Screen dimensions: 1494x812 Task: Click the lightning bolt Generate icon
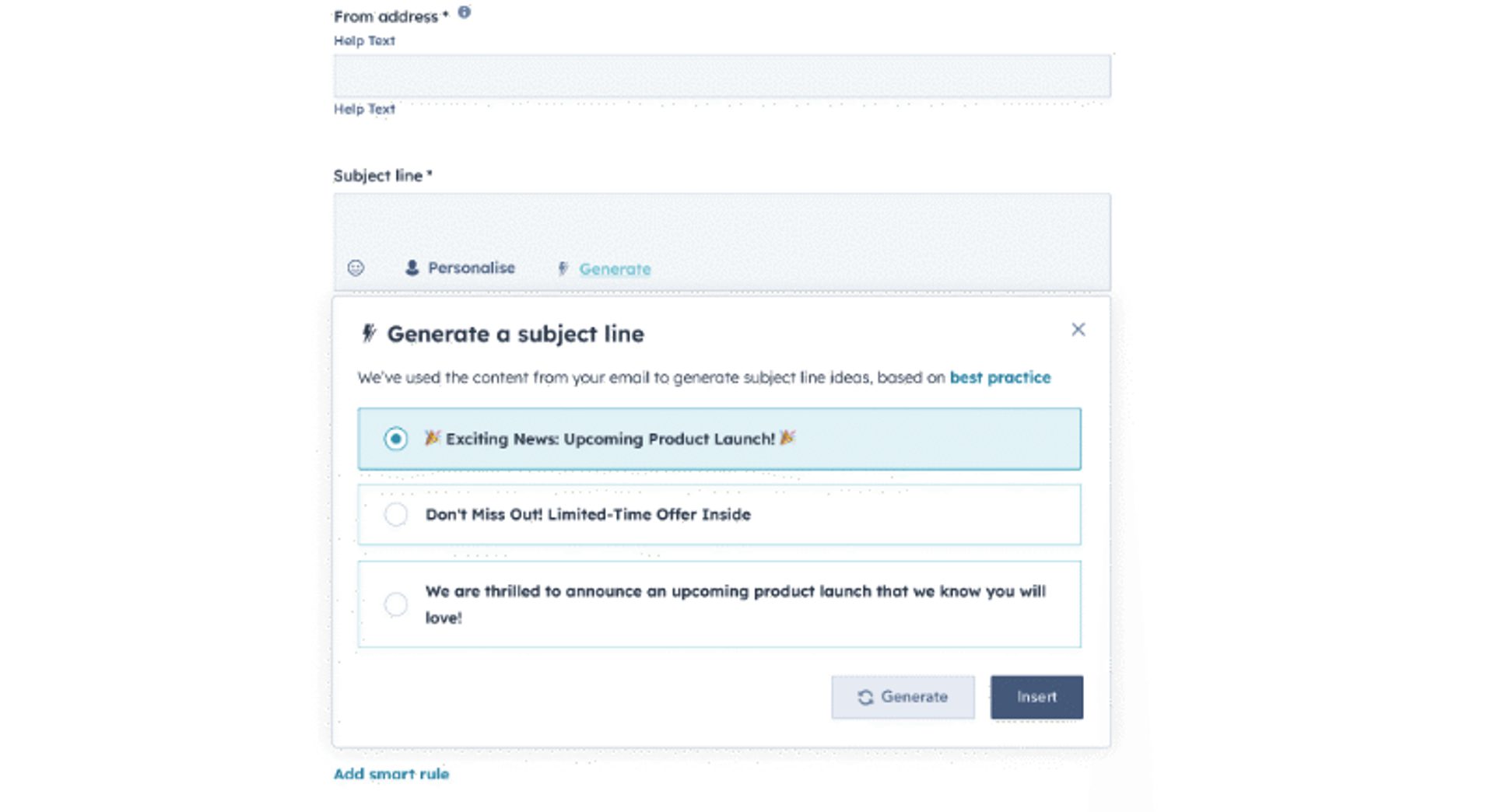point(563,269)
